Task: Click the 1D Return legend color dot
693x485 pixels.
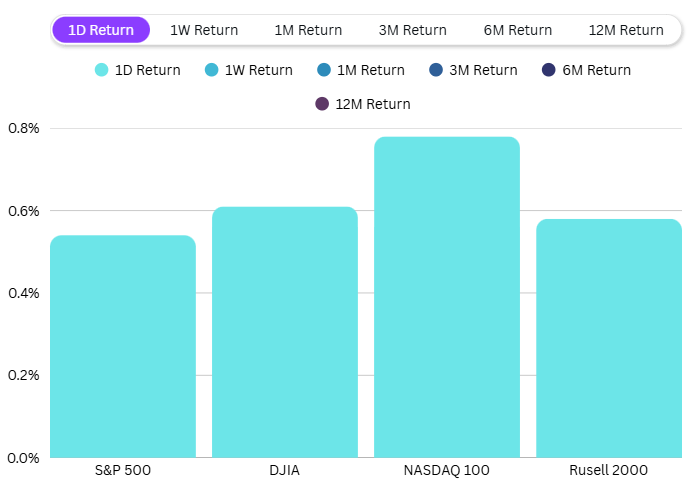Action: tap(101, 70)
